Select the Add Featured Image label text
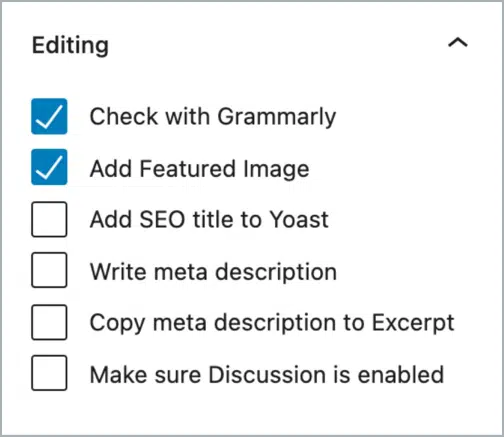The height and width of the screenshot is (437, 504). (199, 169)
